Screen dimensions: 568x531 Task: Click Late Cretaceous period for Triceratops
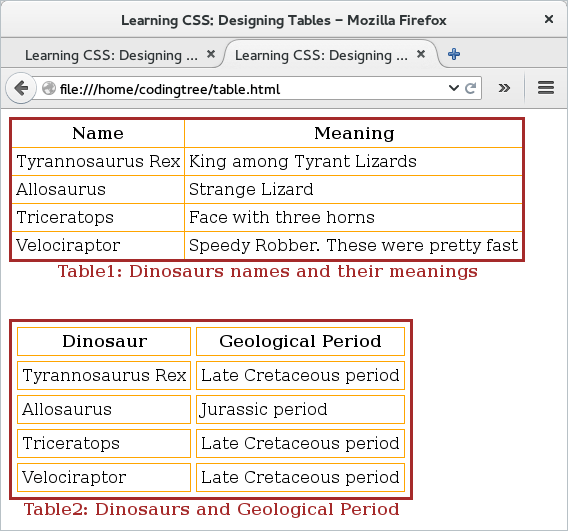point(300,444)
